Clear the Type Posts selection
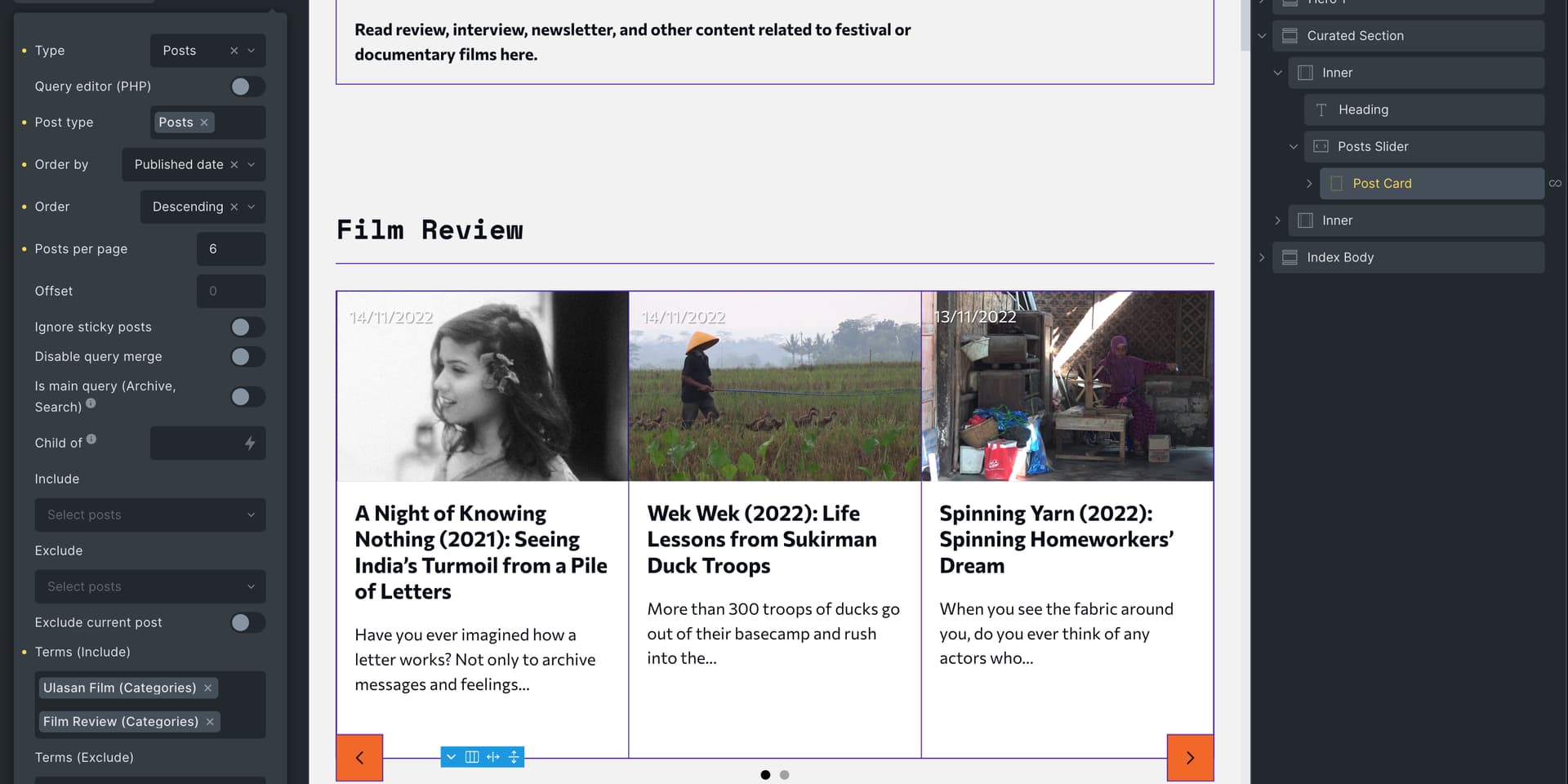1568x784 pixels. [234, 51]
